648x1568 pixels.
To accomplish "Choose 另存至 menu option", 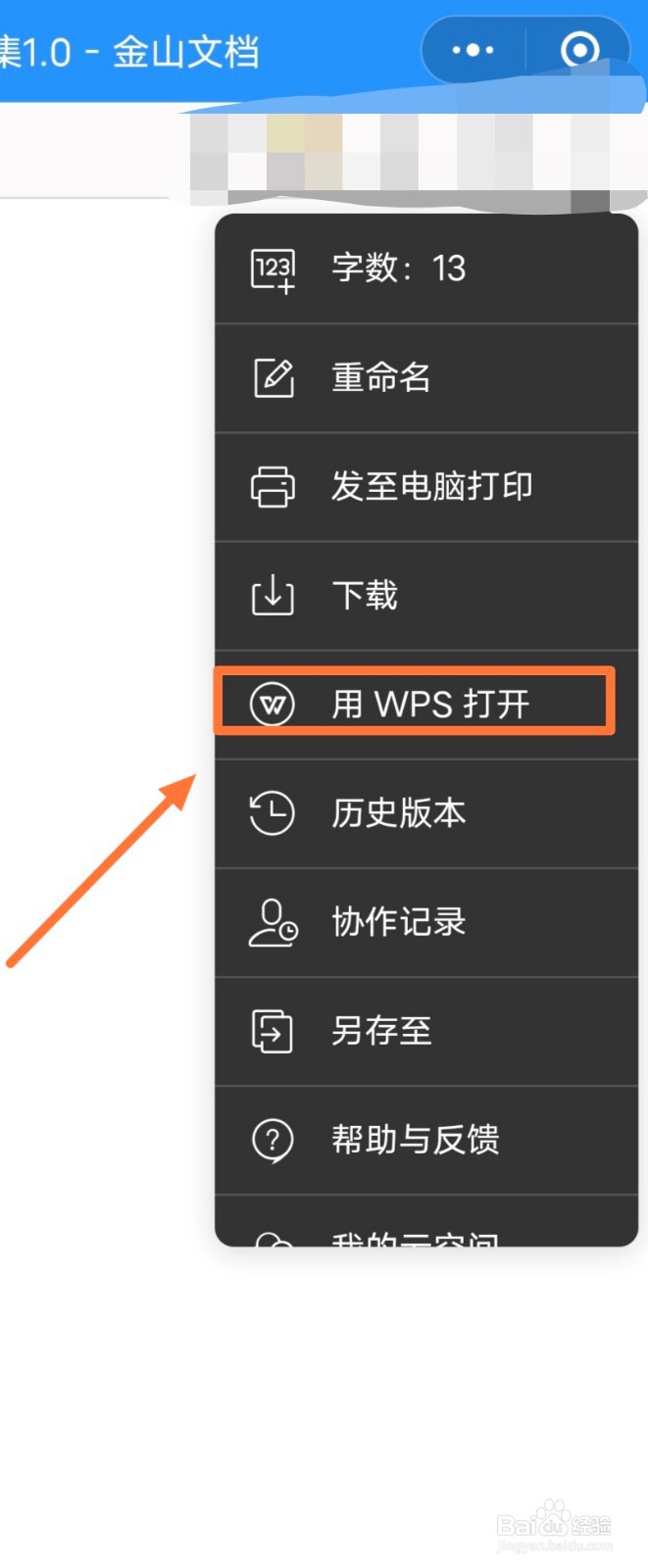I will pyautogui.click(x=426, y=1031).
